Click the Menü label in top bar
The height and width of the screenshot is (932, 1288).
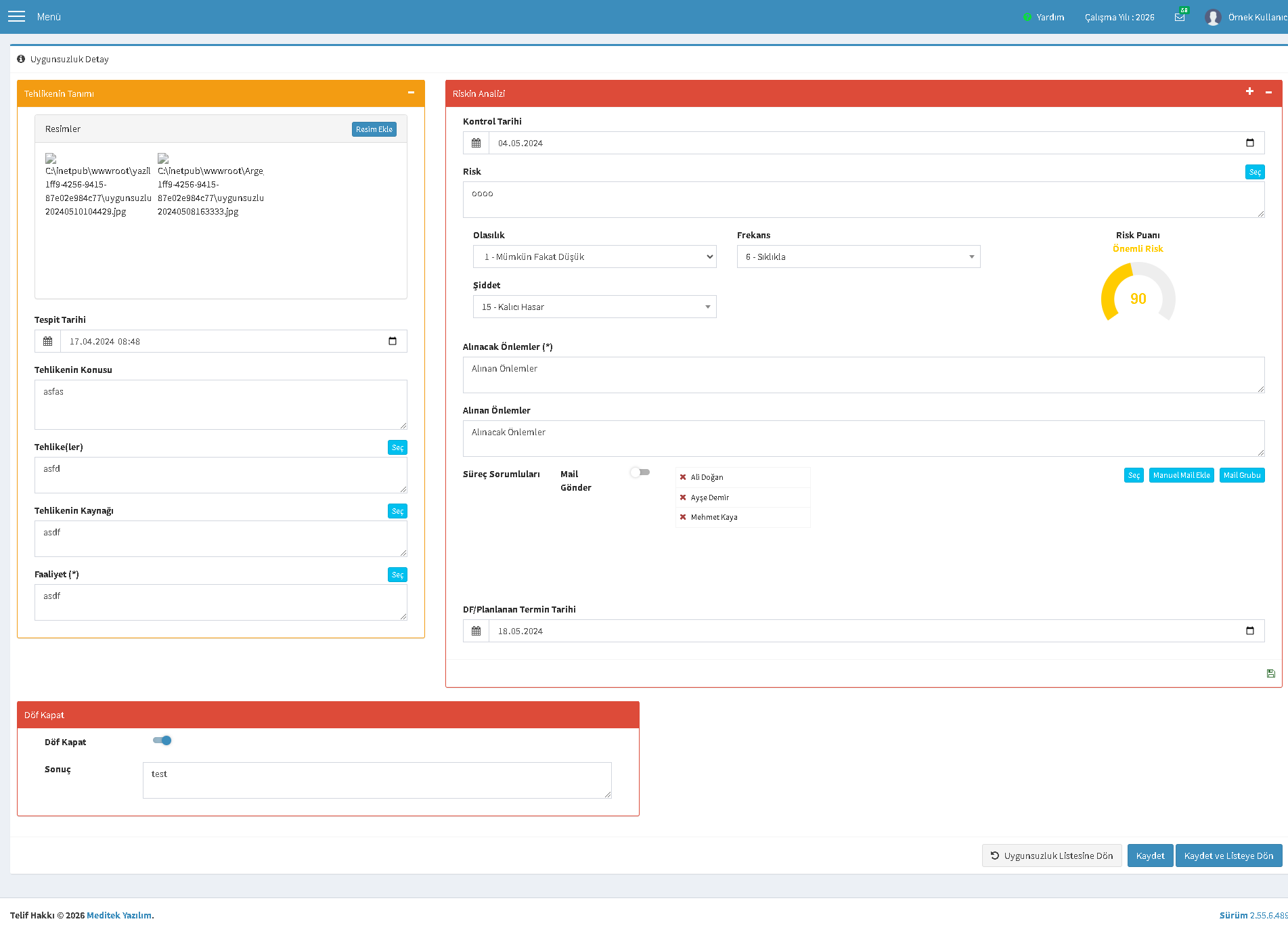49,17
